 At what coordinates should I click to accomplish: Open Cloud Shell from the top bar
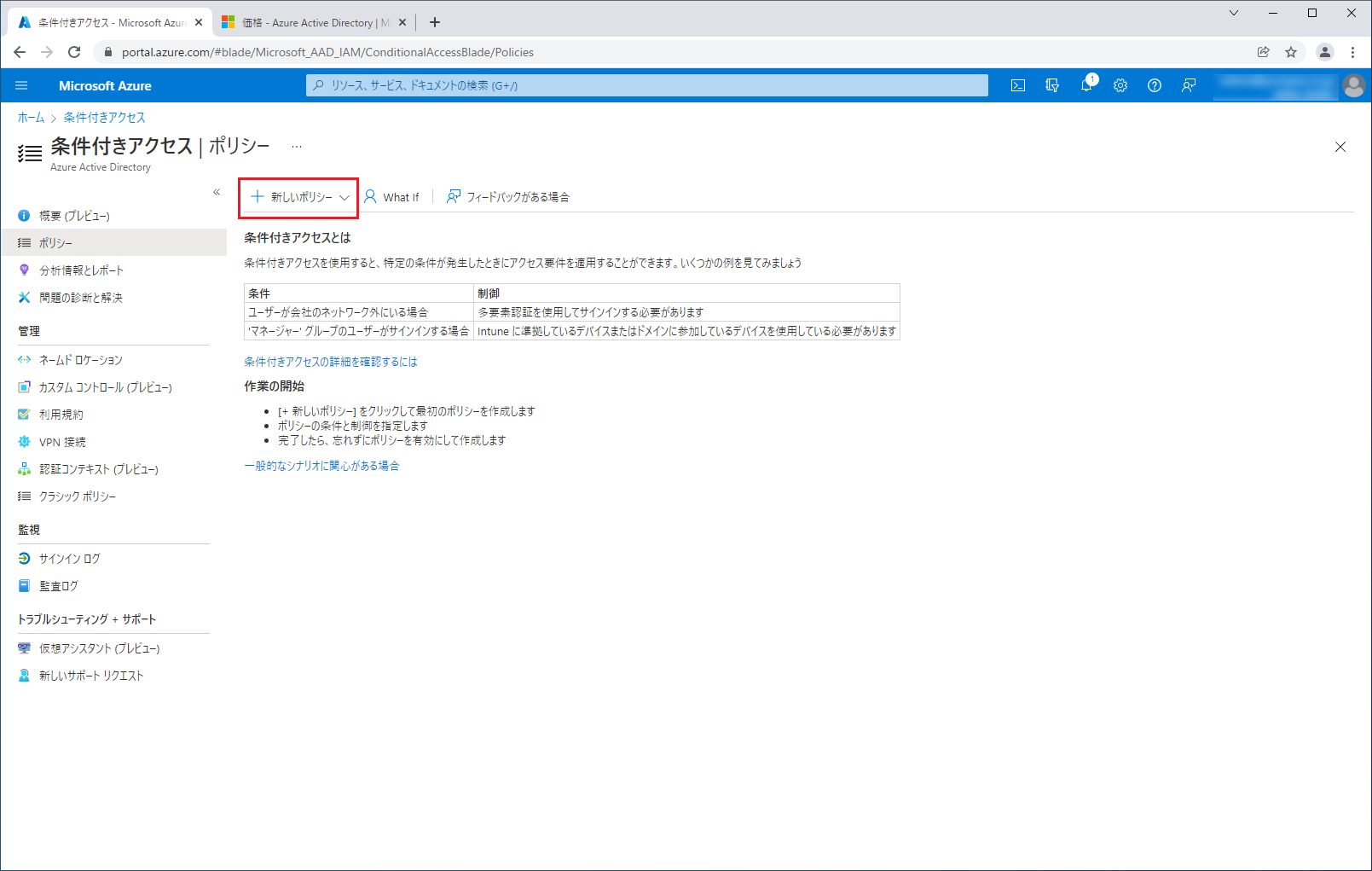1018,85
